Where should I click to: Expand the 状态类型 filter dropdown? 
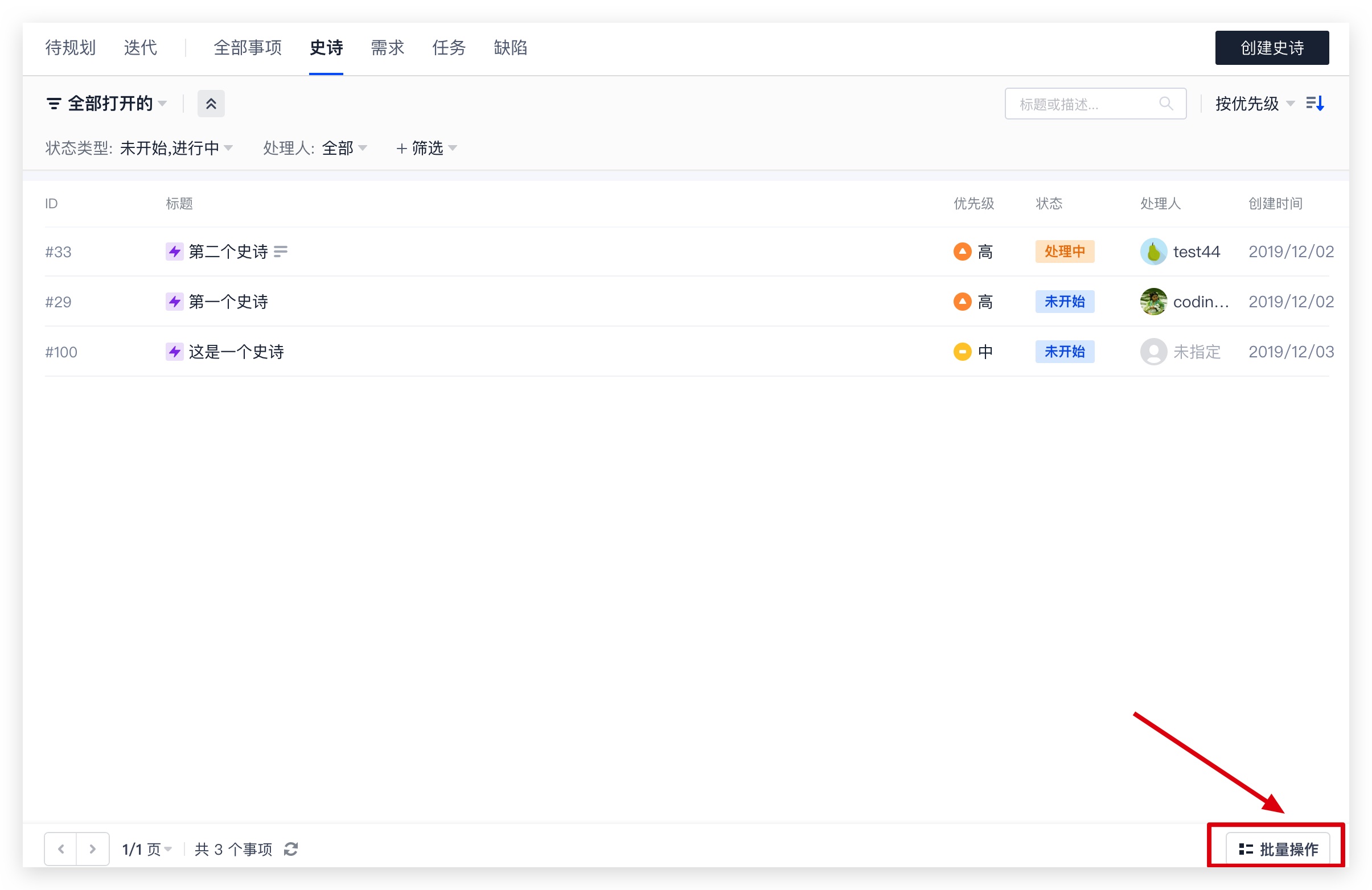pyautogui.click(x=170, y=149)
